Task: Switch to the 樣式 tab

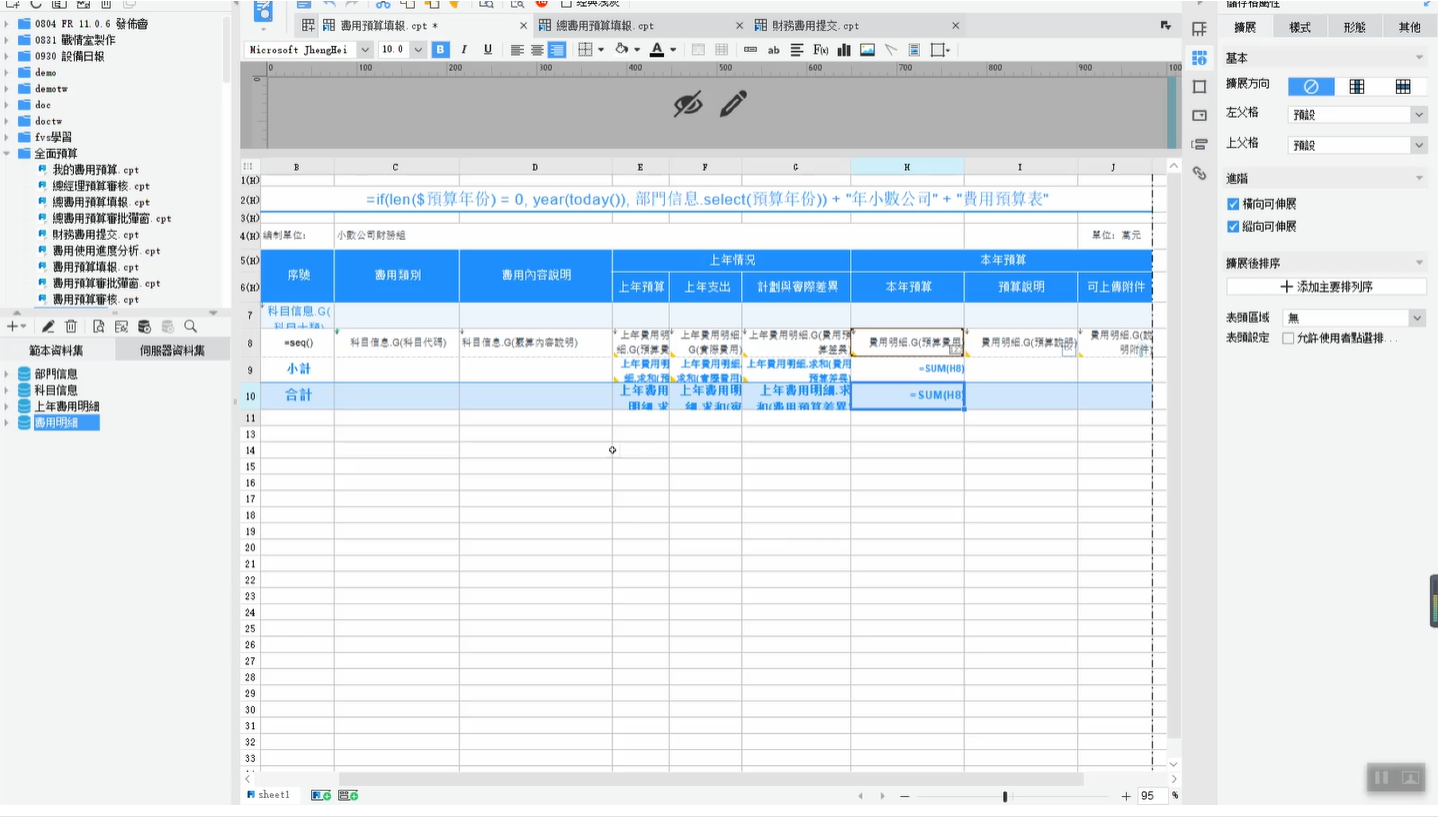Action: 1299,28
